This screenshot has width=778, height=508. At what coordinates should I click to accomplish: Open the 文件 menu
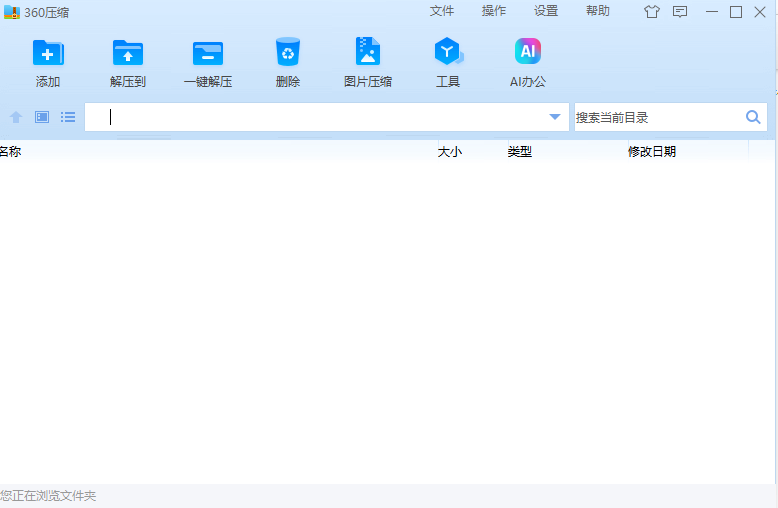click(x=442, y=11)
